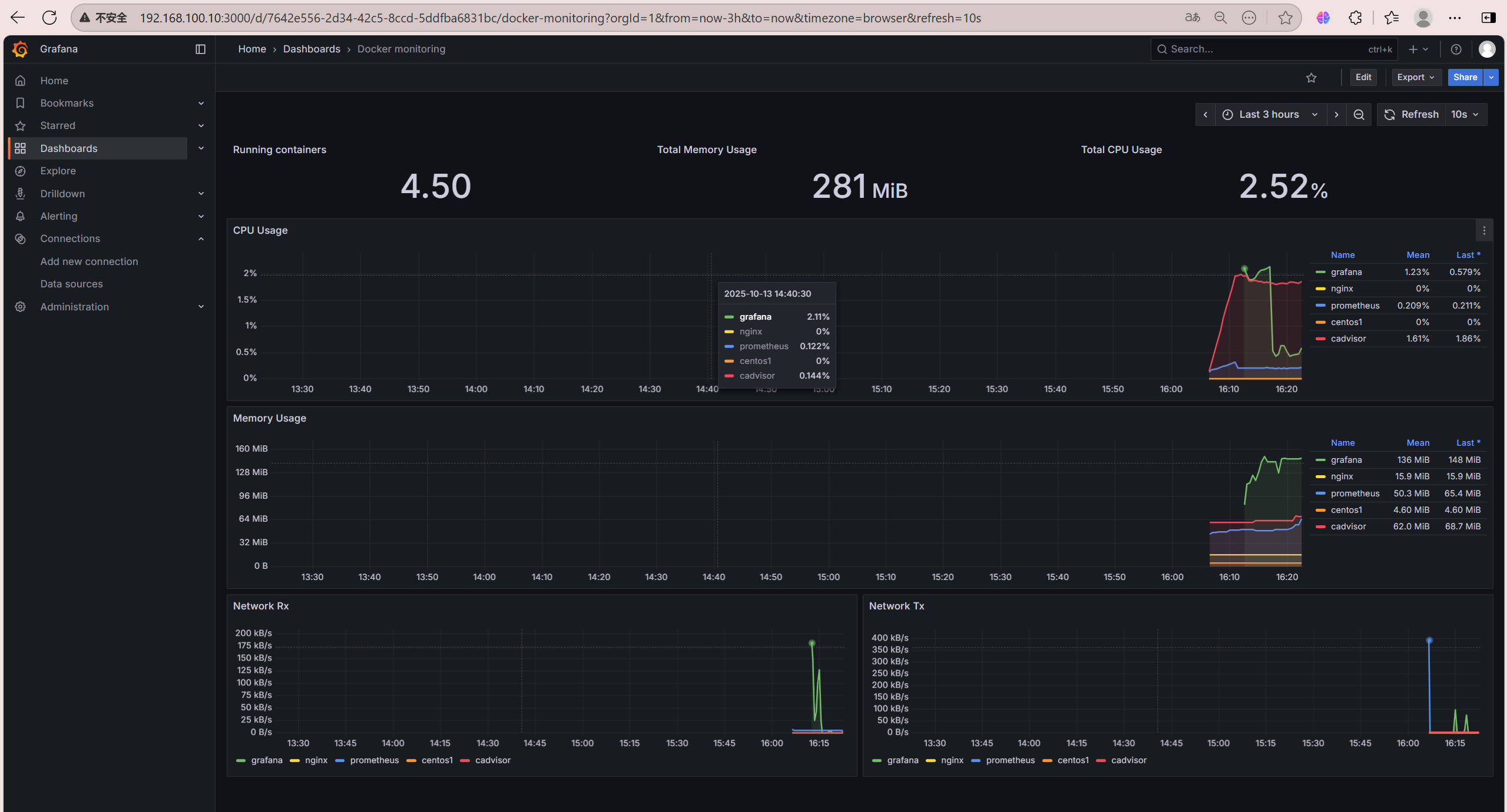
Task: Click the Administration gear icon
Action: [21, 307]
